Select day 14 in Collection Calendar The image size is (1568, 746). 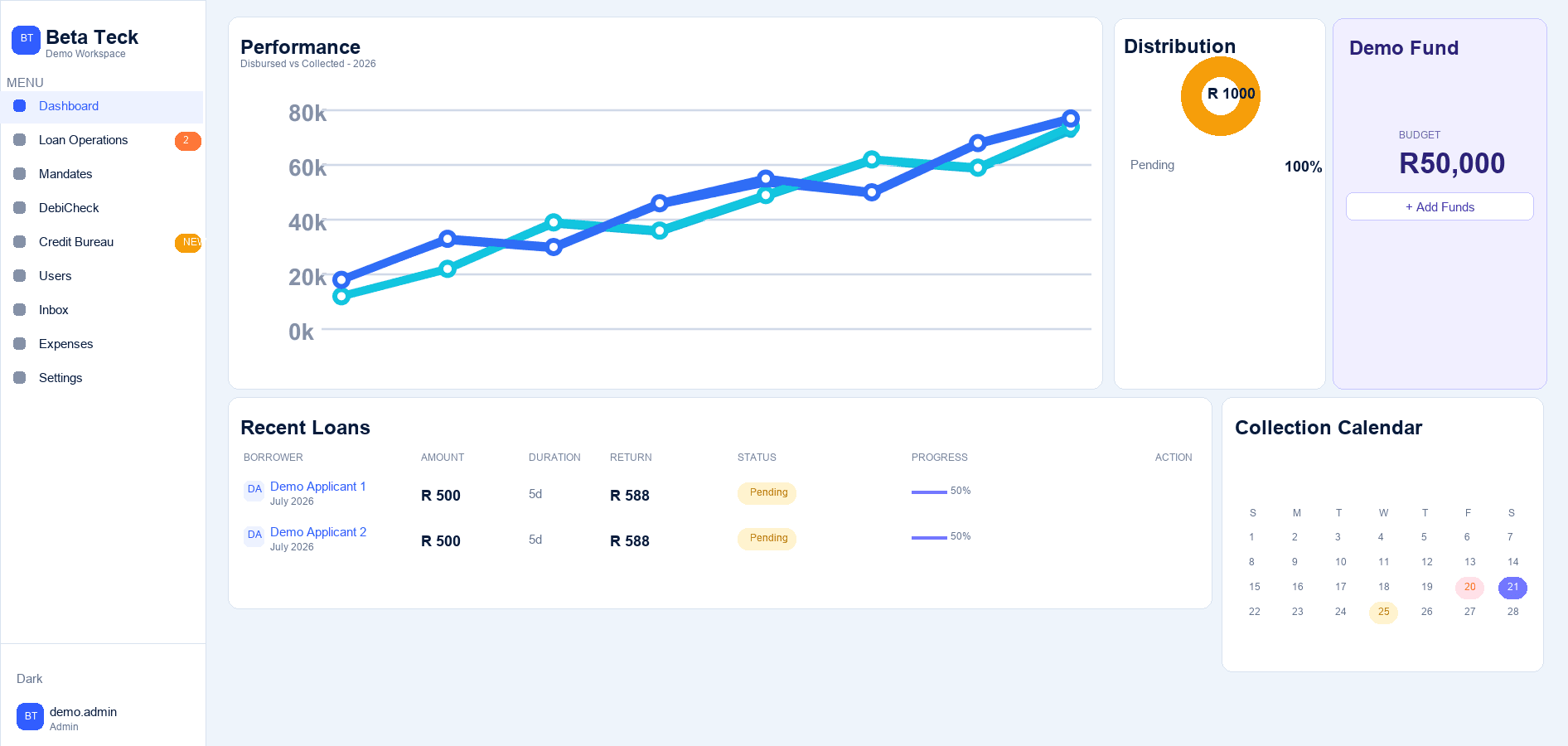pos(1512,562)
